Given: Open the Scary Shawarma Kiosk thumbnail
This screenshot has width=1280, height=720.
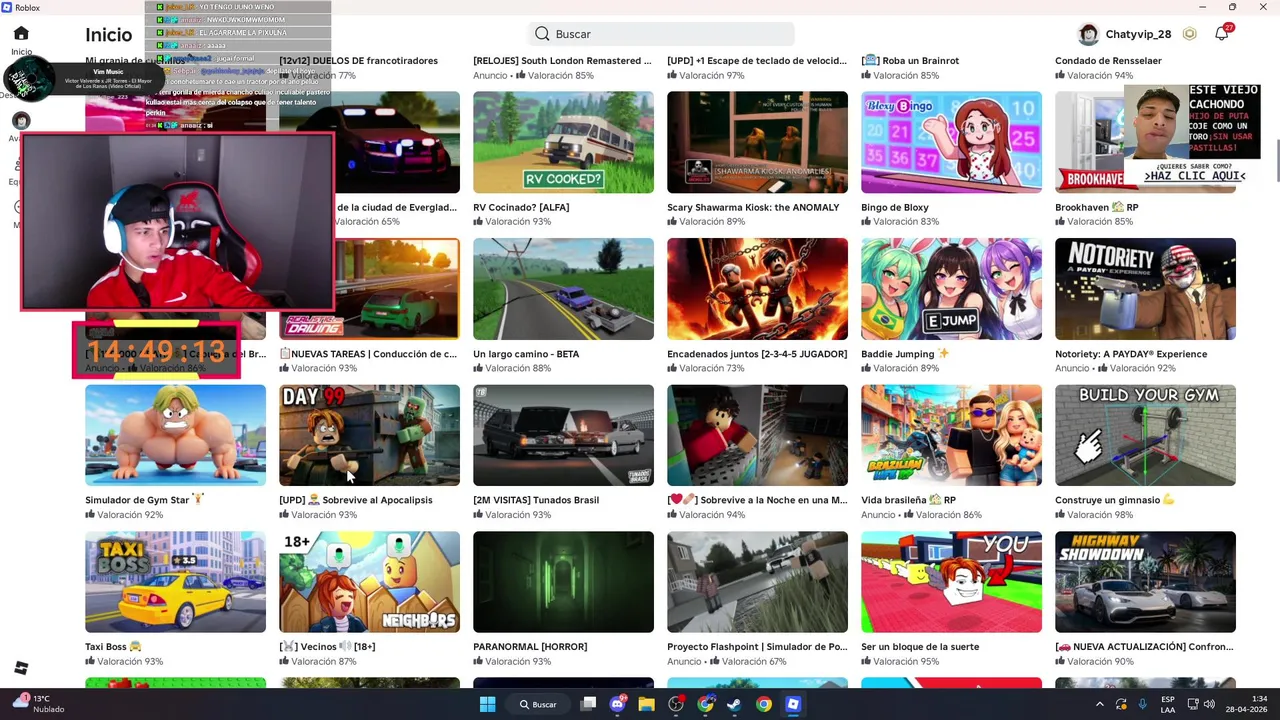Looking at the screenshot, I should 757,142.
